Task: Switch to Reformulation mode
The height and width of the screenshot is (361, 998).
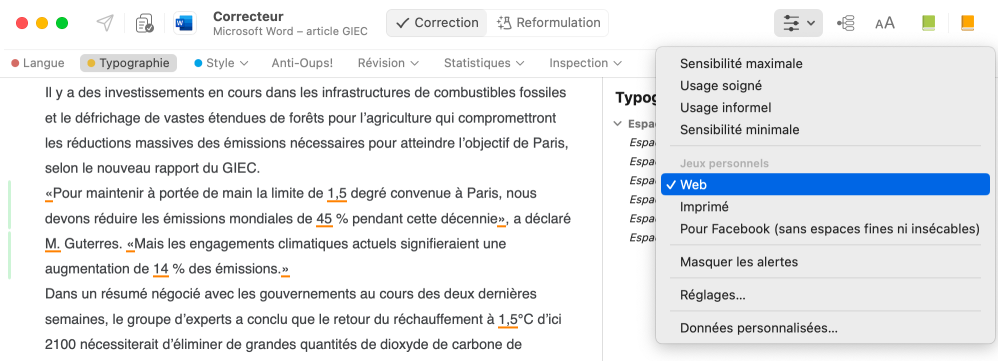Action: tap(548, 23)
